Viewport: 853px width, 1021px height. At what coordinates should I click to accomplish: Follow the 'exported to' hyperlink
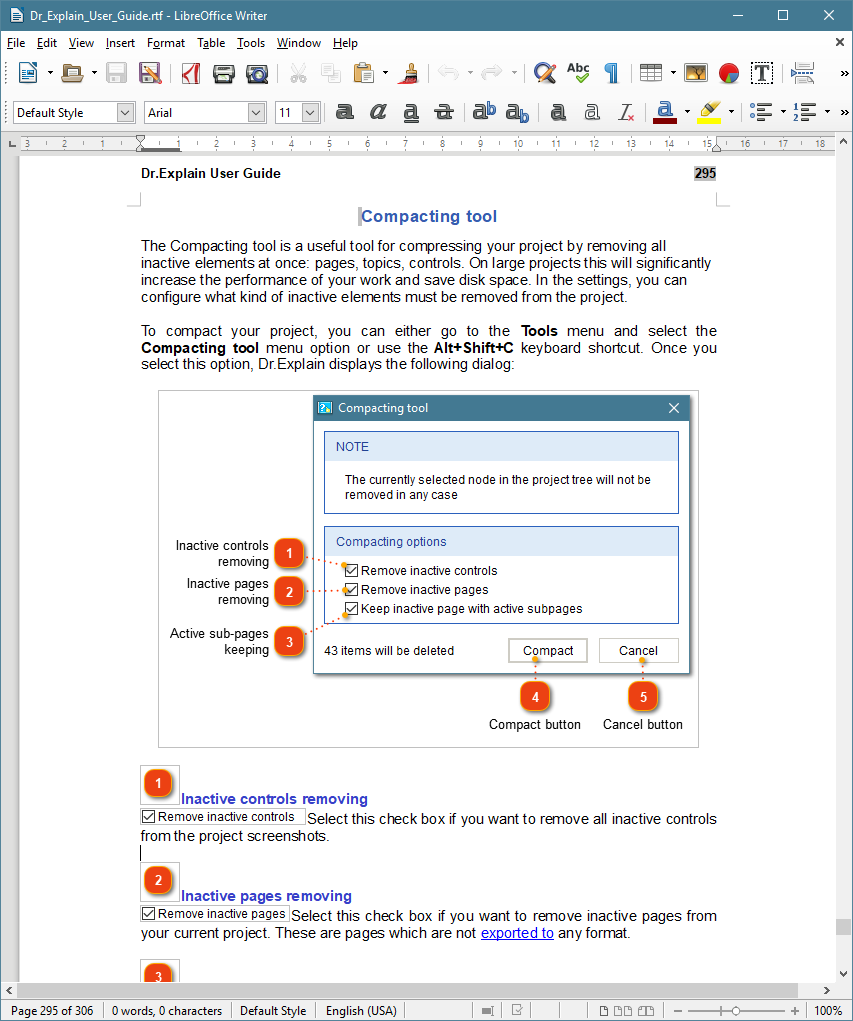pyautogui.click(x=517, y=933)
